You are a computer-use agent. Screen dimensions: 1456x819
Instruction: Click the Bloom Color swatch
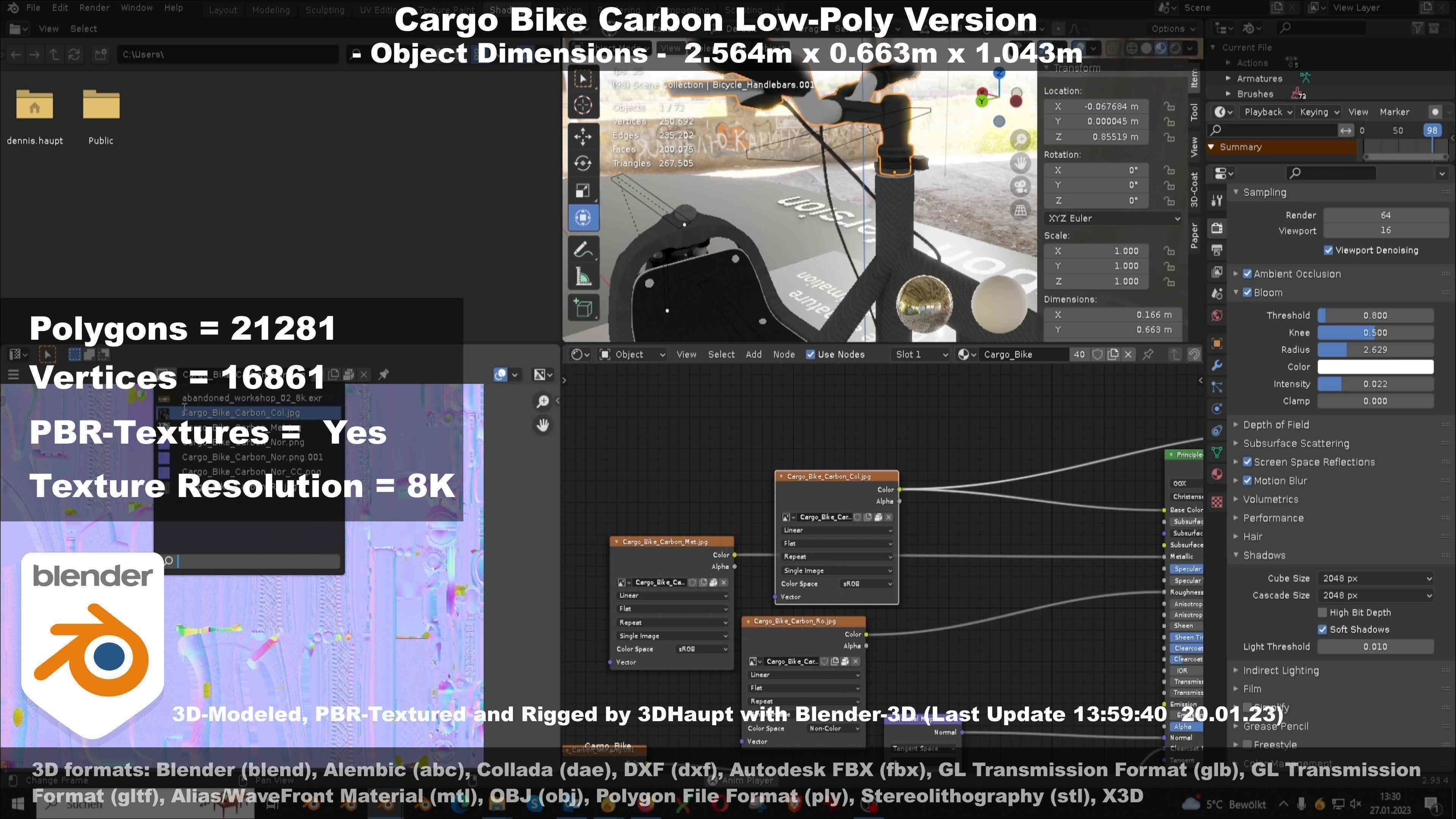1375,367
